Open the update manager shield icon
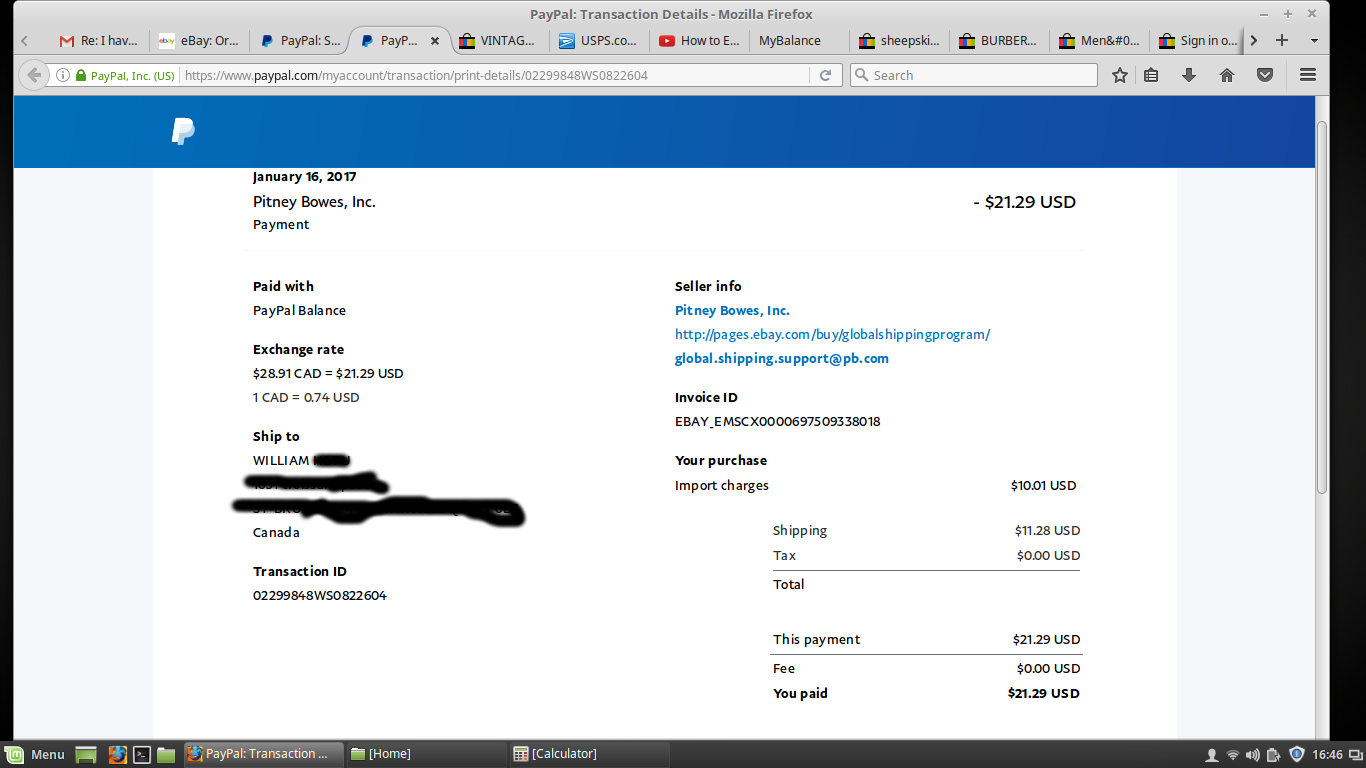 [1296, 754]
